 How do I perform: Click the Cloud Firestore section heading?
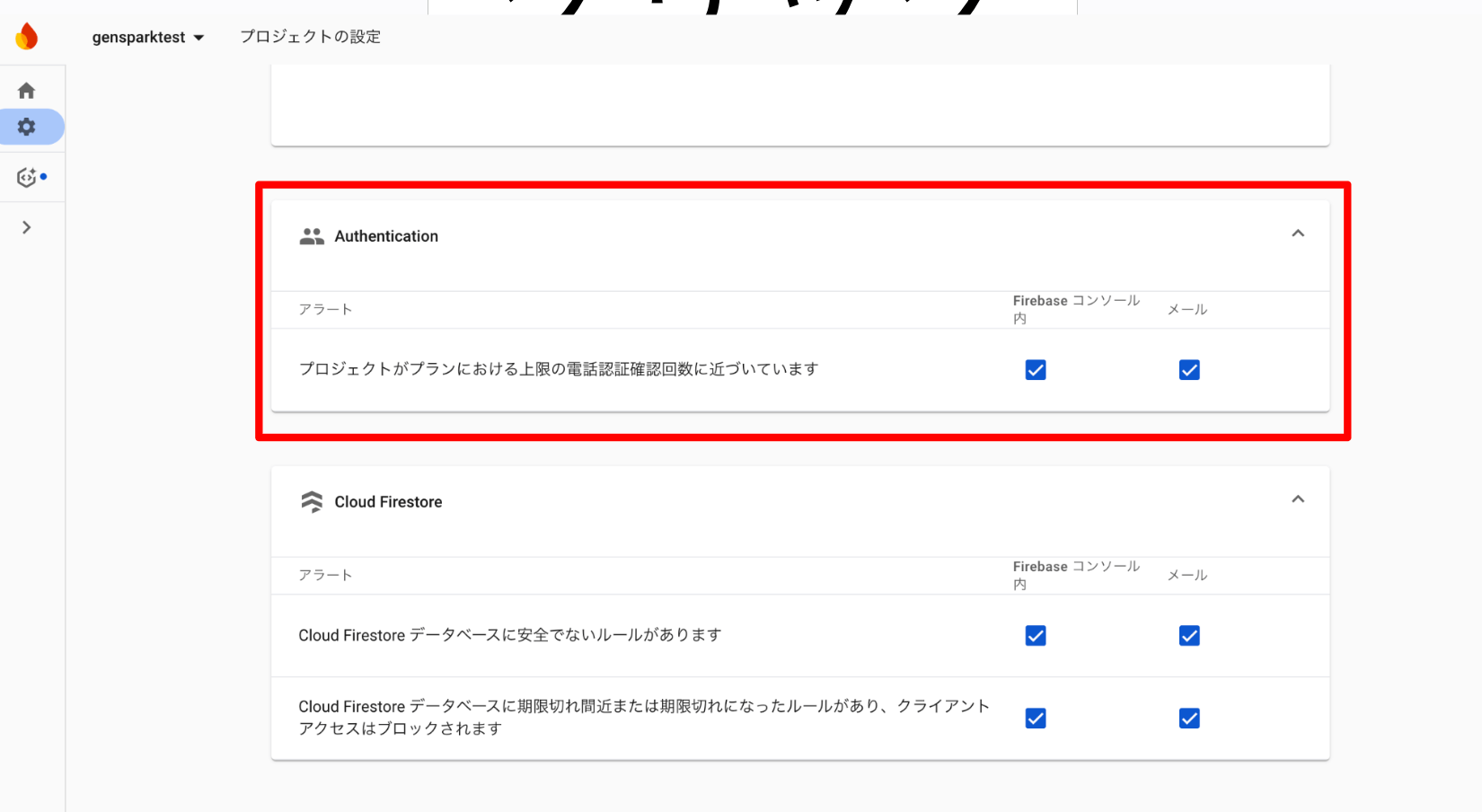388,502
